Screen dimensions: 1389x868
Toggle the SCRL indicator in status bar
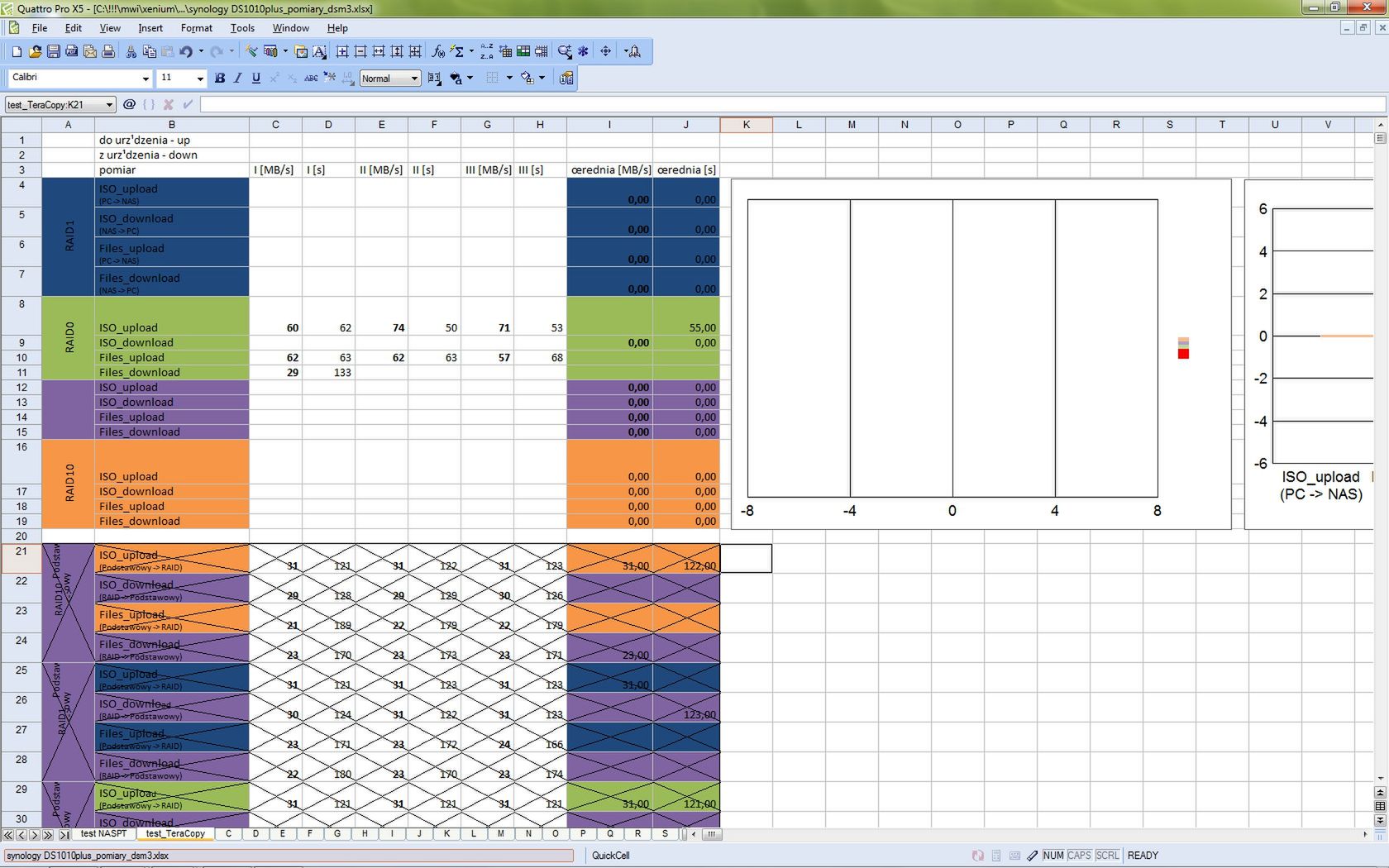tap(1107, 856)
